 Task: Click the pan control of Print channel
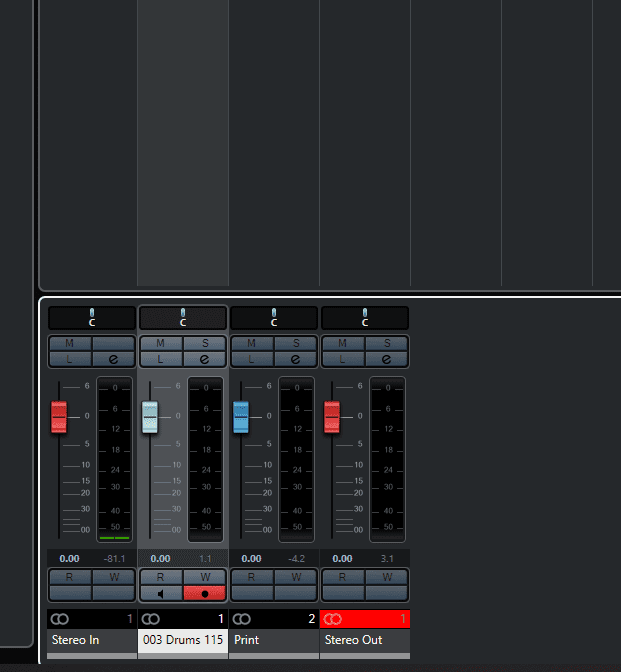[274, 318]
